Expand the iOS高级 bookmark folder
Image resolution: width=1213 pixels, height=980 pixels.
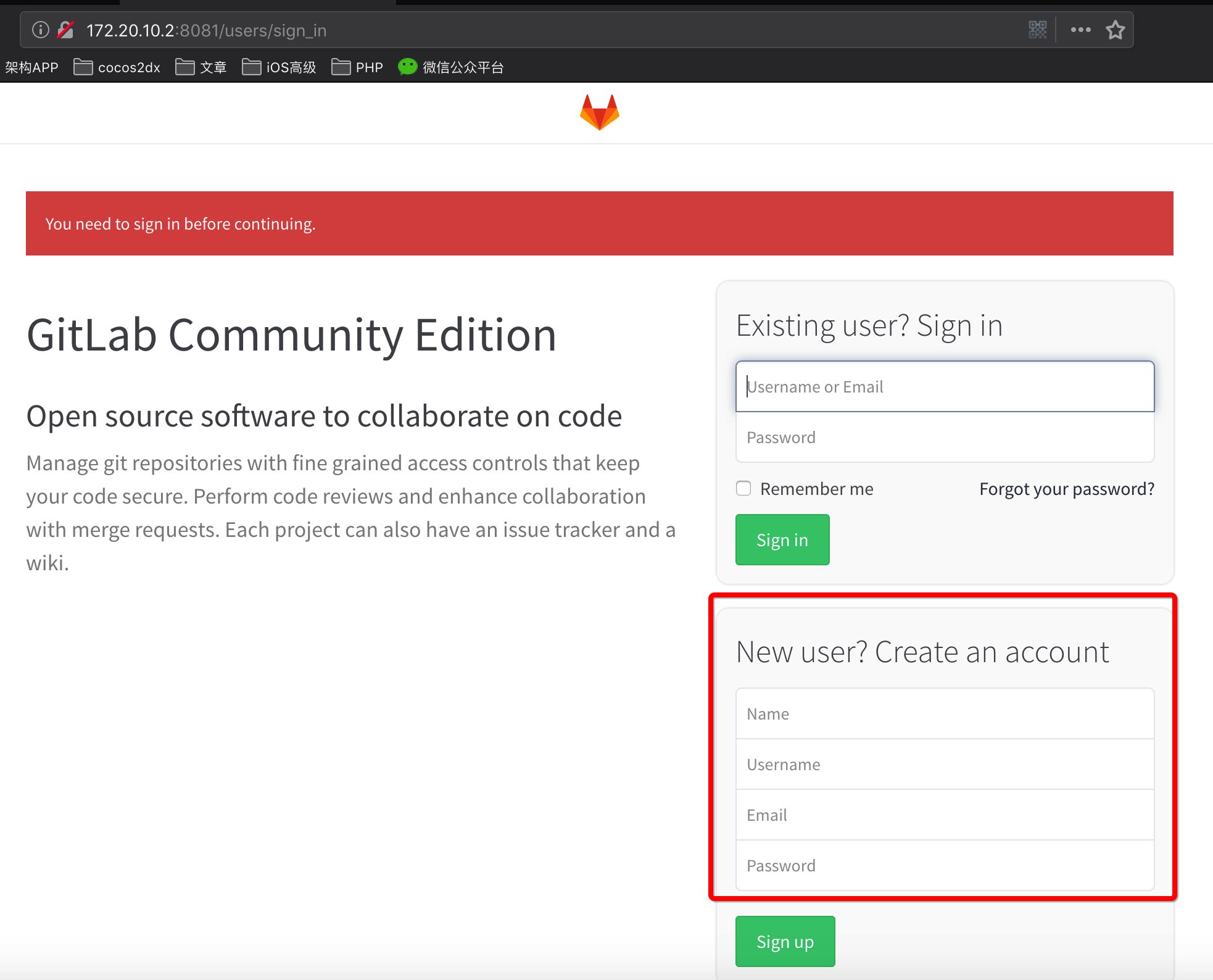279,67
